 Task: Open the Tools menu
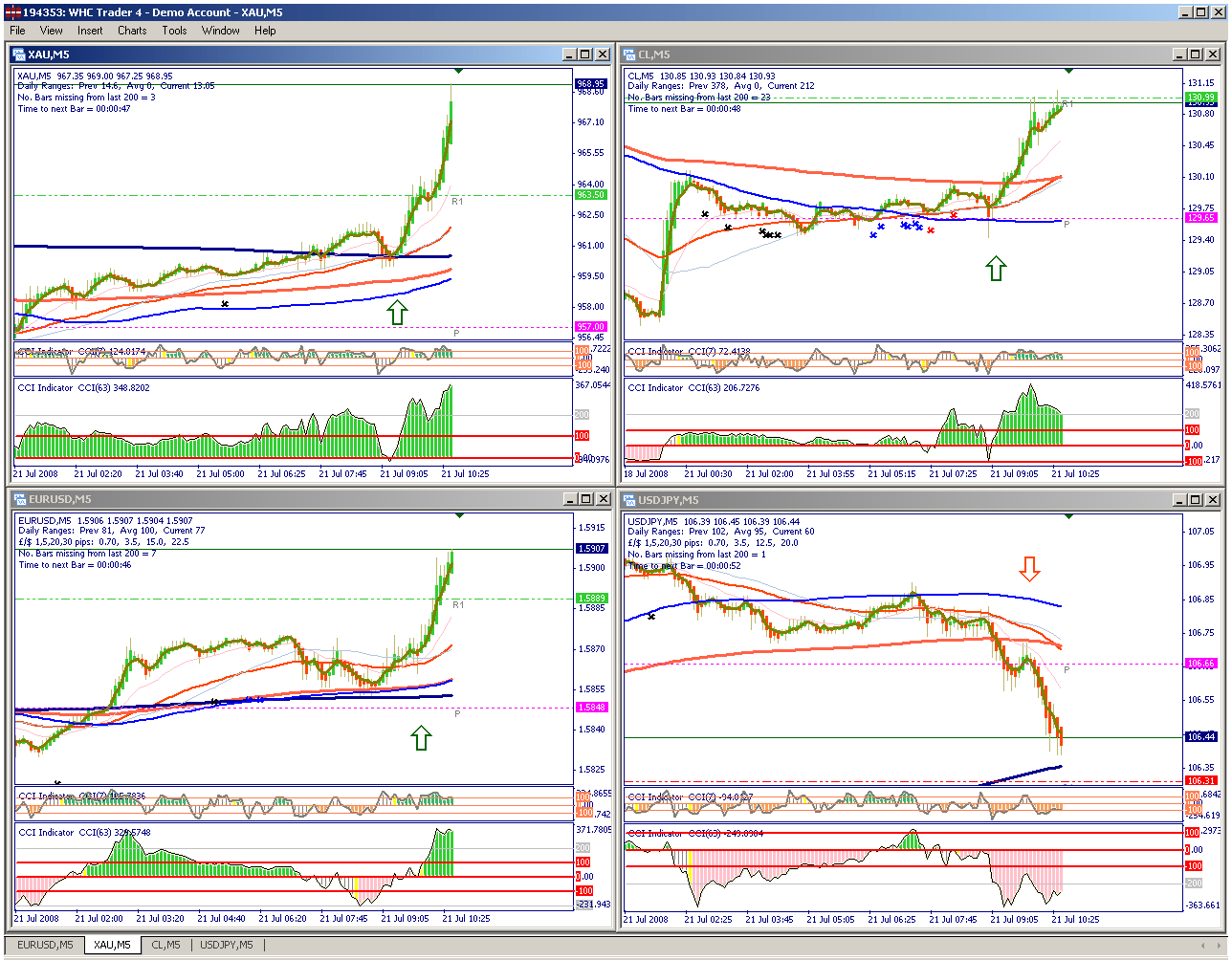tap(175, 31)
